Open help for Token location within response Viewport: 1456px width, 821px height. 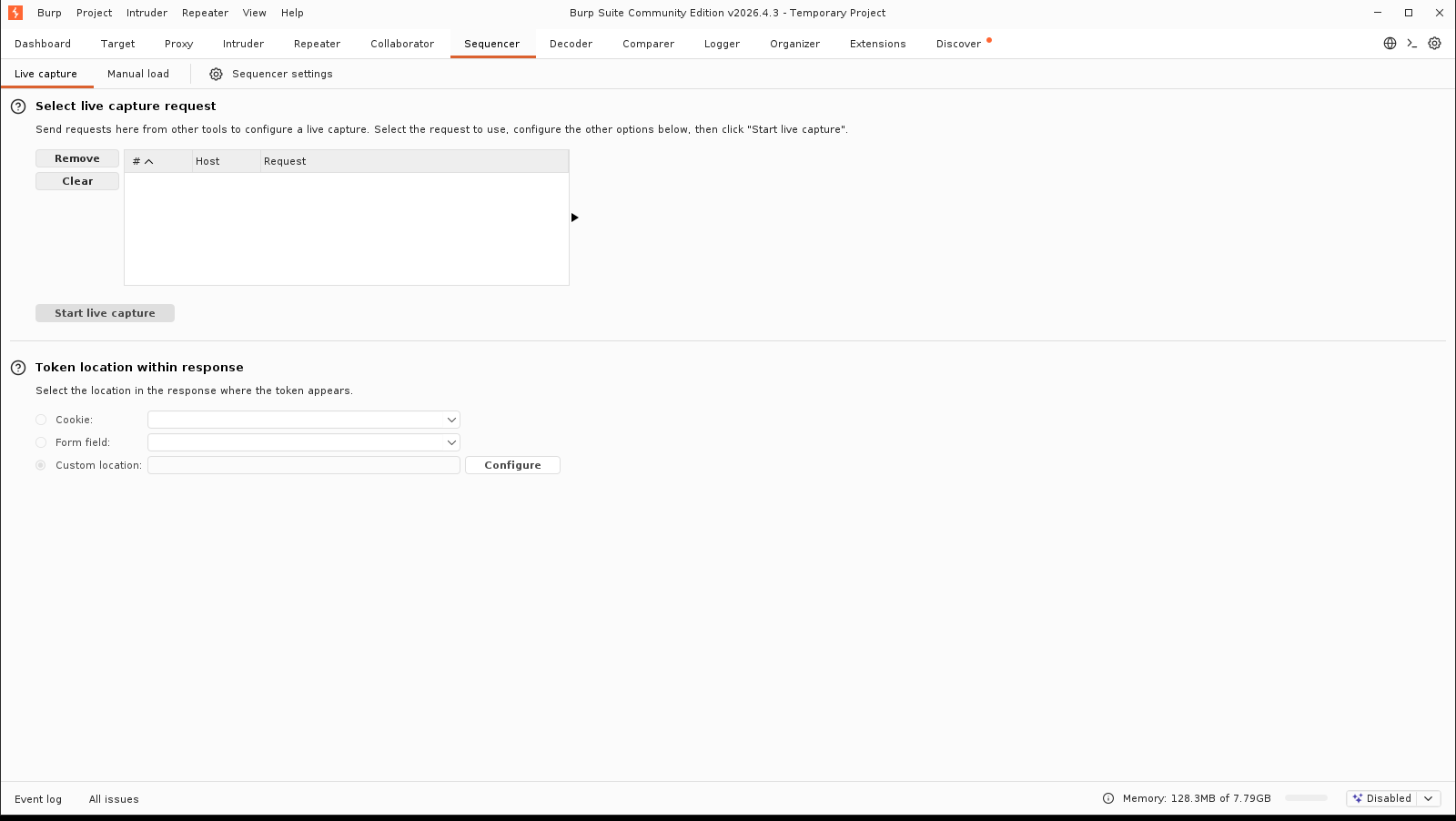coord(18,368)
